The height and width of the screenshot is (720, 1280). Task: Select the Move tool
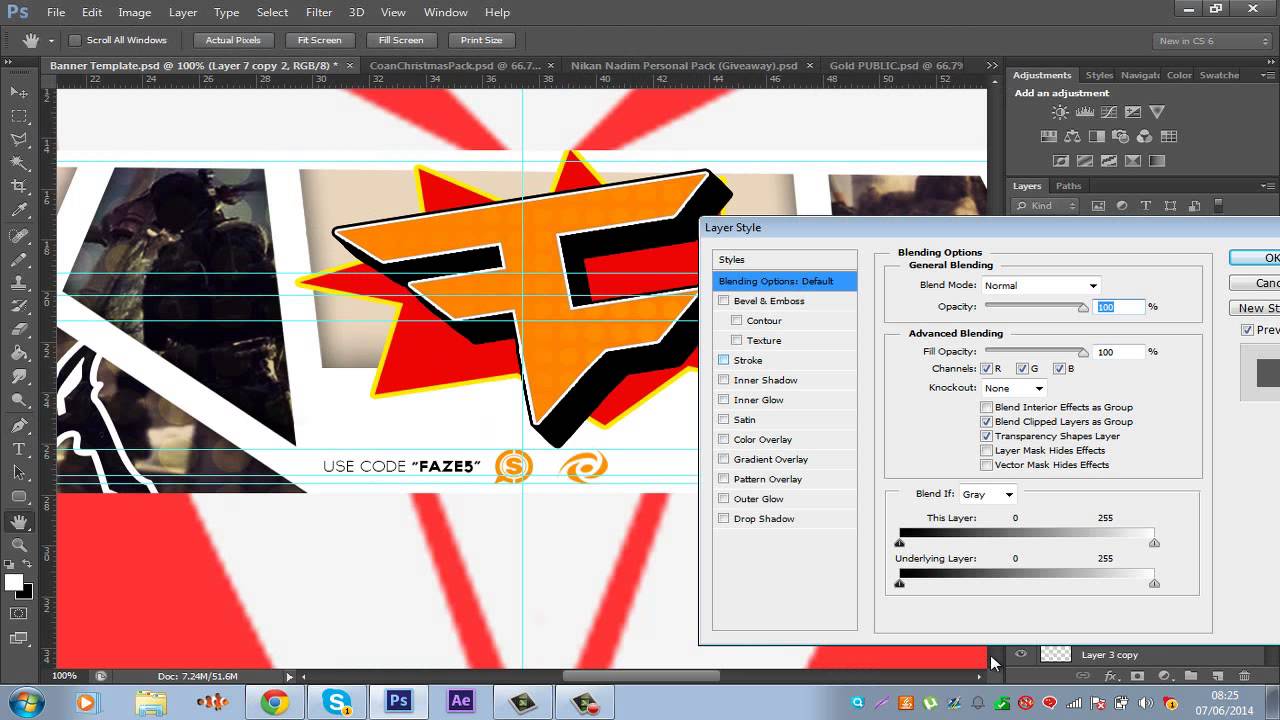pos(19,92)
